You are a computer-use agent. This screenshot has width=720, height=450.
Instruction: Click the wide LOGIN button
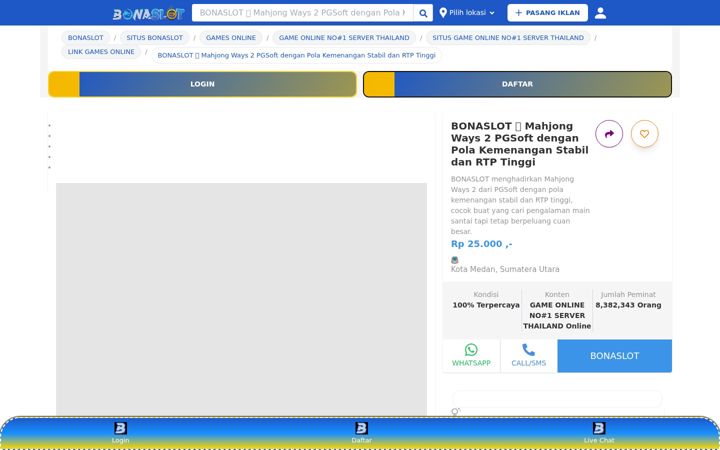click(x=202, y=84)
